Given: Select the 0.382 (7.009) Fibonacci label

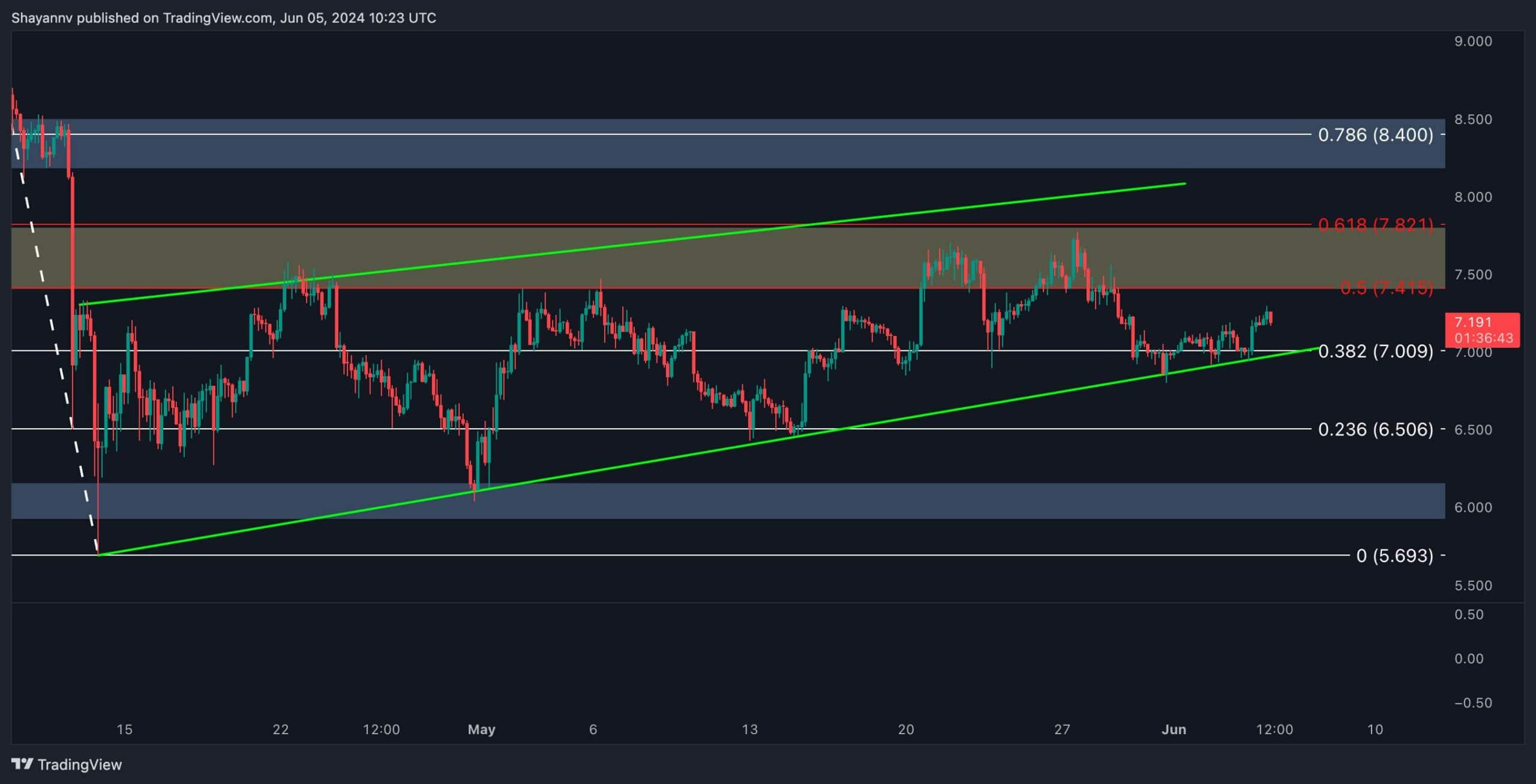Looking at the screenshot, I should [1375, 351].
